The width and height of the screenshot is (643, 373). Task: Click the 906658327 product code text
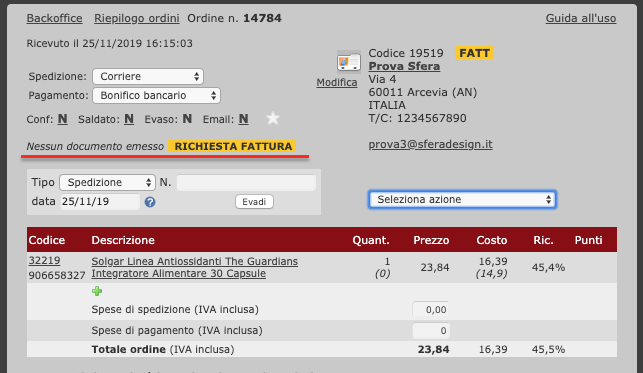click(x=57, y=275)
